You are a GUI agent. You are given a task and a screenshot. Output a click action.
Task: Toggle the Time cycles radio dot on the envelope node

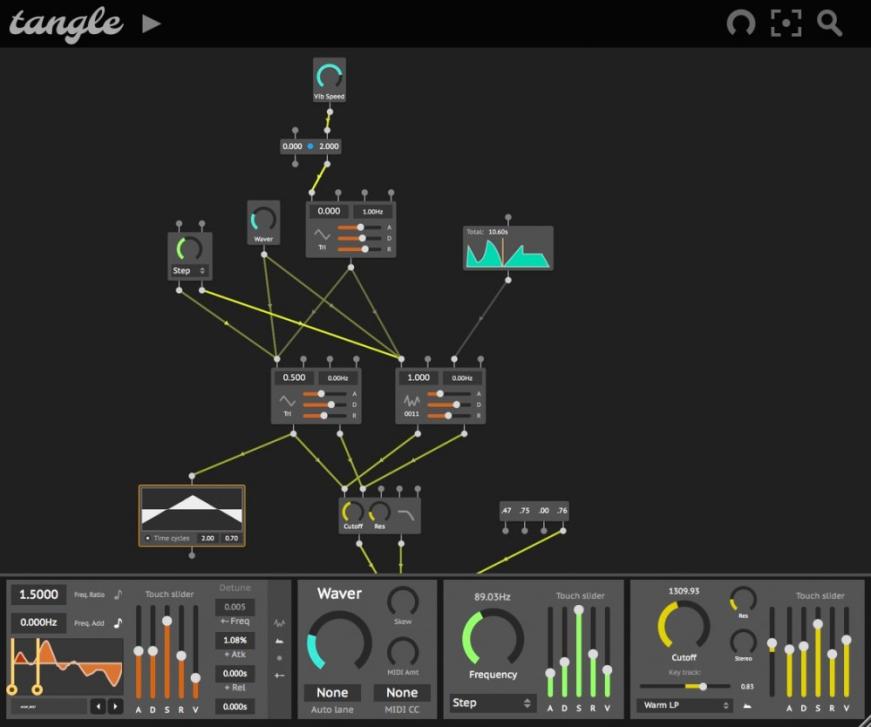point(148,538)
